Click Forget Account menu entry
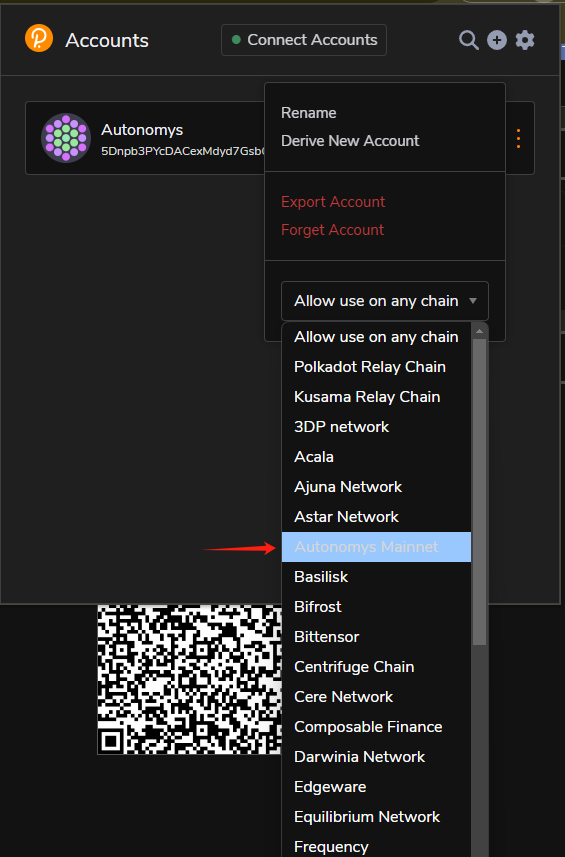This screenshot has height=857, width=565. [x=332, y=230]
